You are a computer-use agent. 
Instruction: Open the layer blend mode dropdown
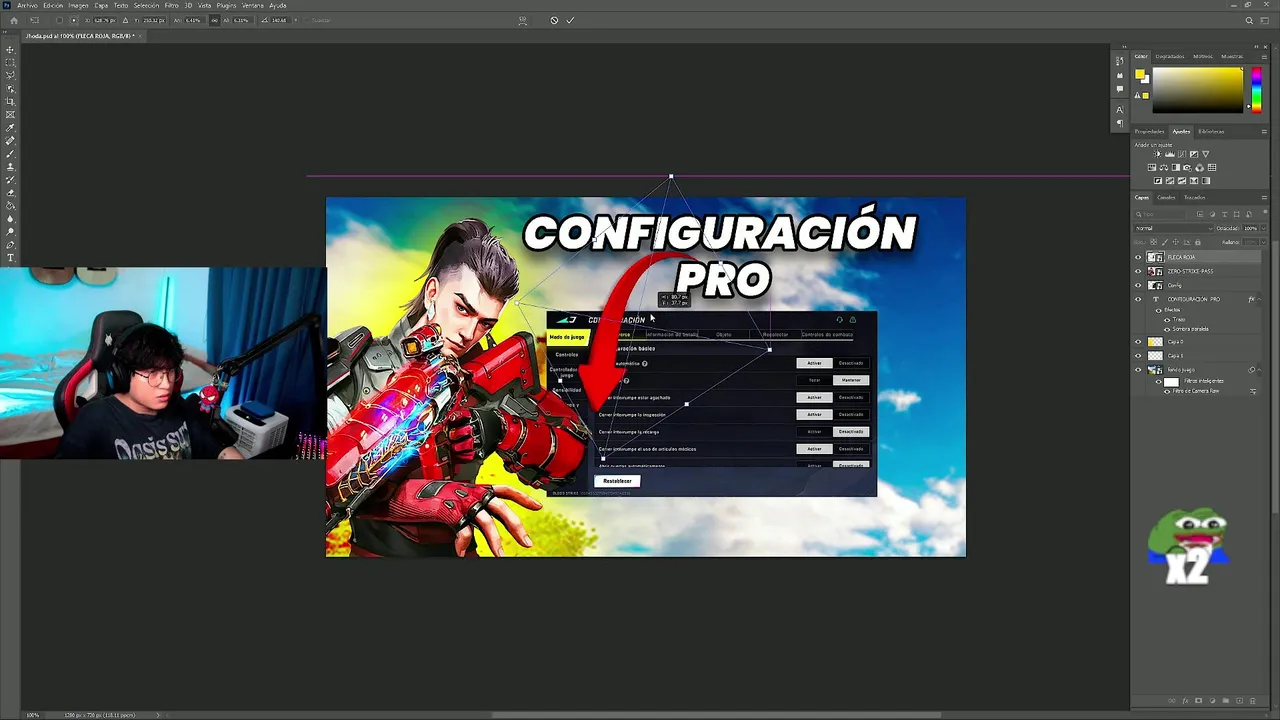pos(1174,228)
